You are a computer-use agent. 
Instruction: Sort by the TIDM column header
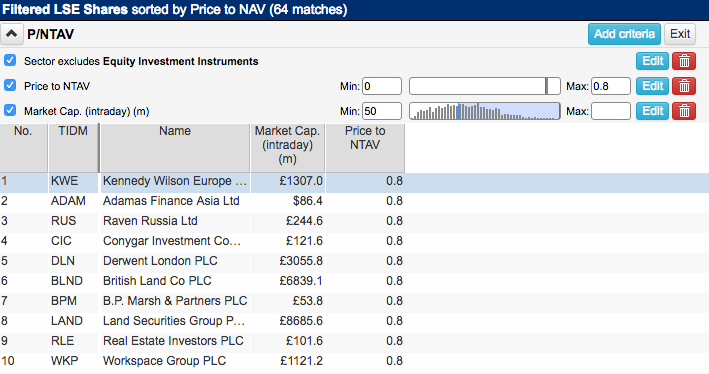pyautogui.click(x=73, y=147)
